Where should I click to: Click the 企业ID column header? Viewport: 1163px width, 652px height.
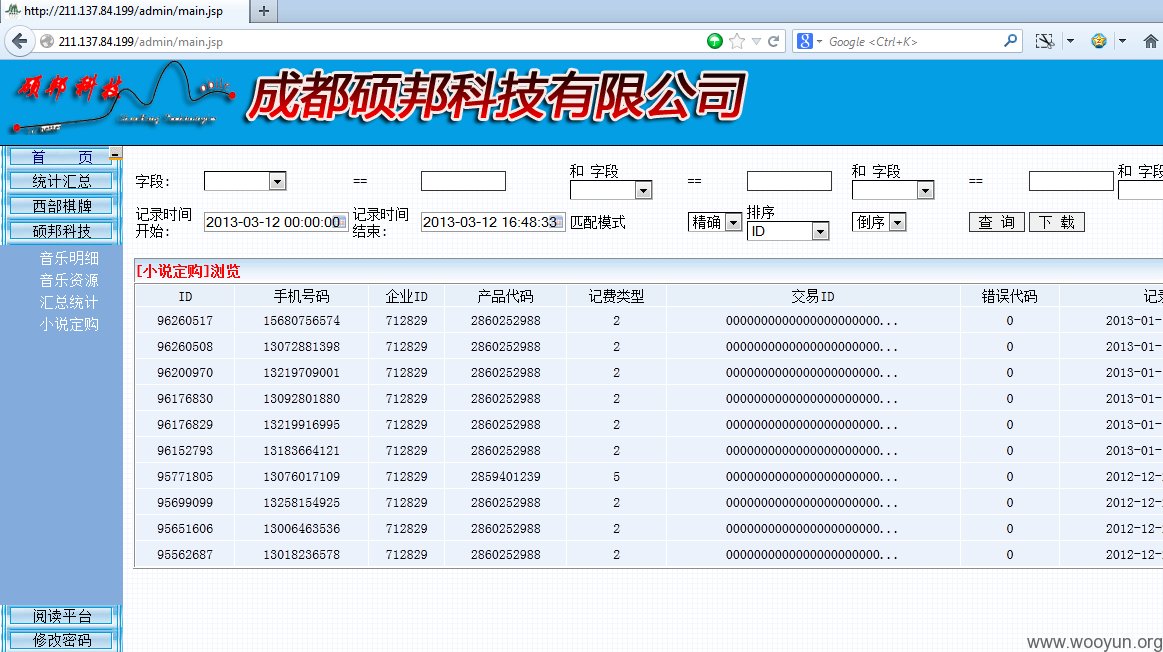click(406, 297)
